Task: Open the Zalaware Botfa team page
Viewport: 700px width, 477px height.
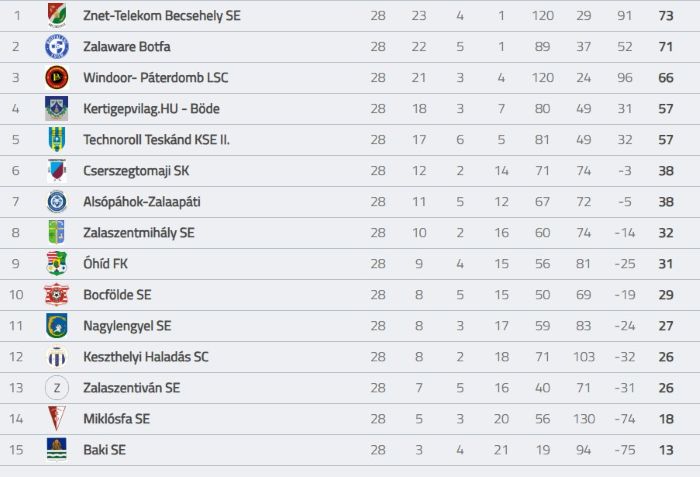Action: (x=127, y=46)
